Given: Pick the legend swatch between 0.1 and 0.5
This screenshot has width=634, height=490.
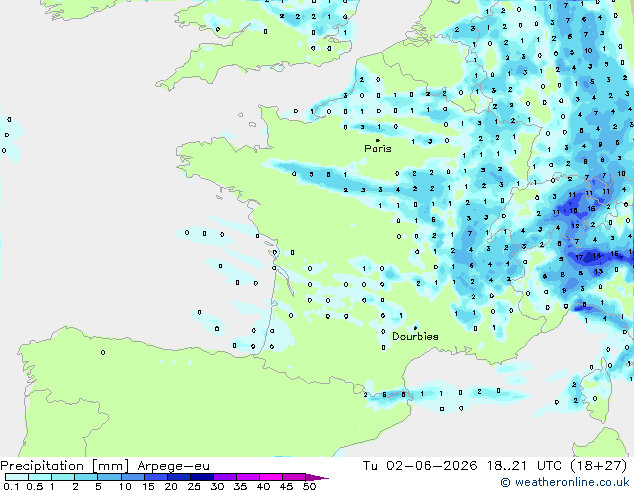Looking at the screenshot, I should [17, 477].
